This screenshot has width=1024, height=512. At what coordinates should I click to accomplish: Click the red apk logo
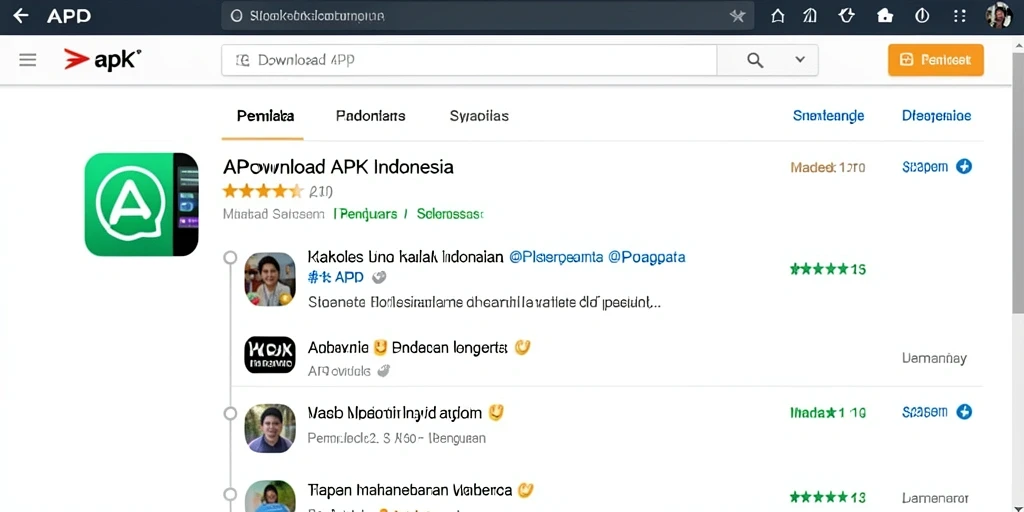[103, 59]
